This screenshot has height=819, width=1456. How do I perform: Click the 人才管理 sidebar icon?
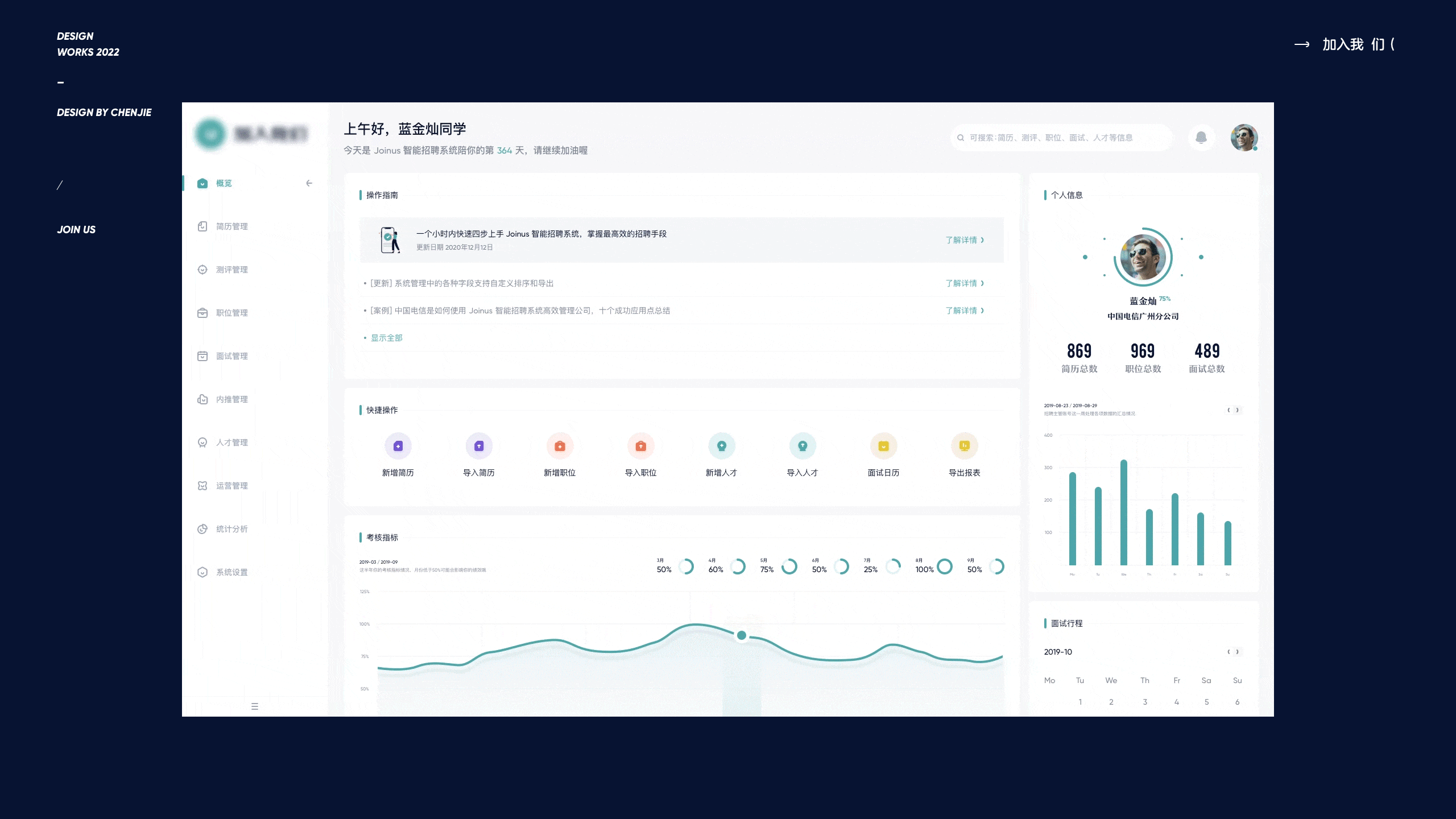click(x=202, y=442)
